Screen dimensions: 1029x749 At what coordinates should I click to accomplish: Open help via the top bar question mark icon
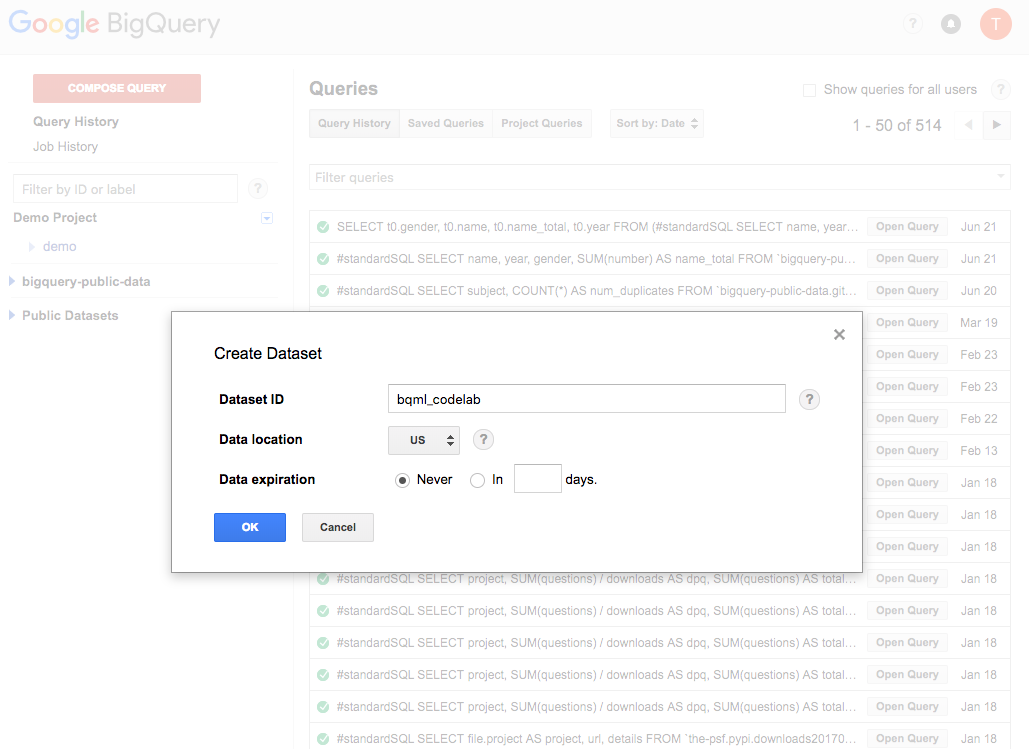coord(912,23)
